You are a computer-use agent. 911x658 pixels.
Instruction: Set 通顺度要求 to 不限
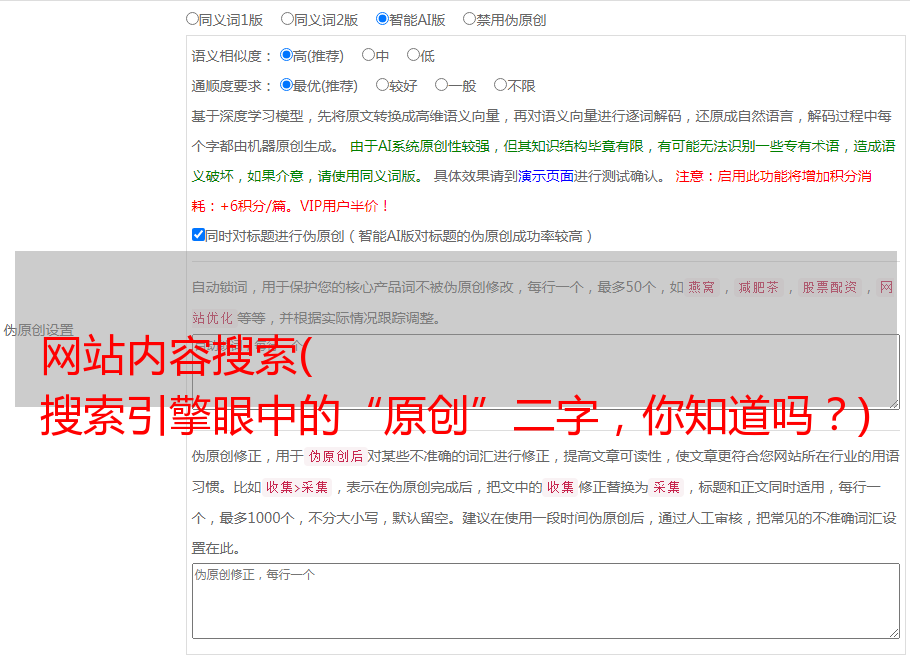[x=500, y=85]
